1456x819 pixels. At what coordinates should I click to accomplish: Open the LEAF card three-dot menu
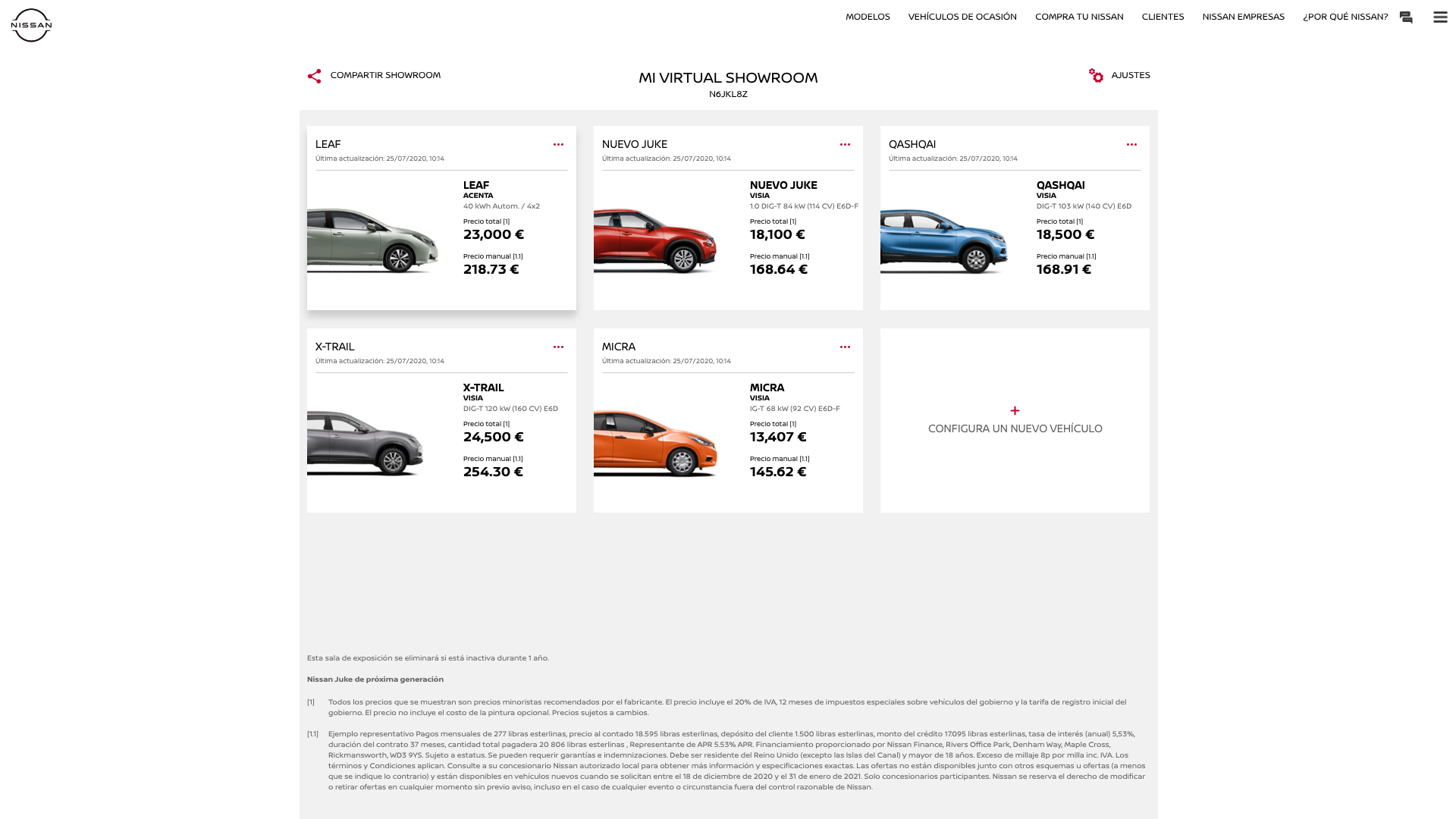point(558,144)
